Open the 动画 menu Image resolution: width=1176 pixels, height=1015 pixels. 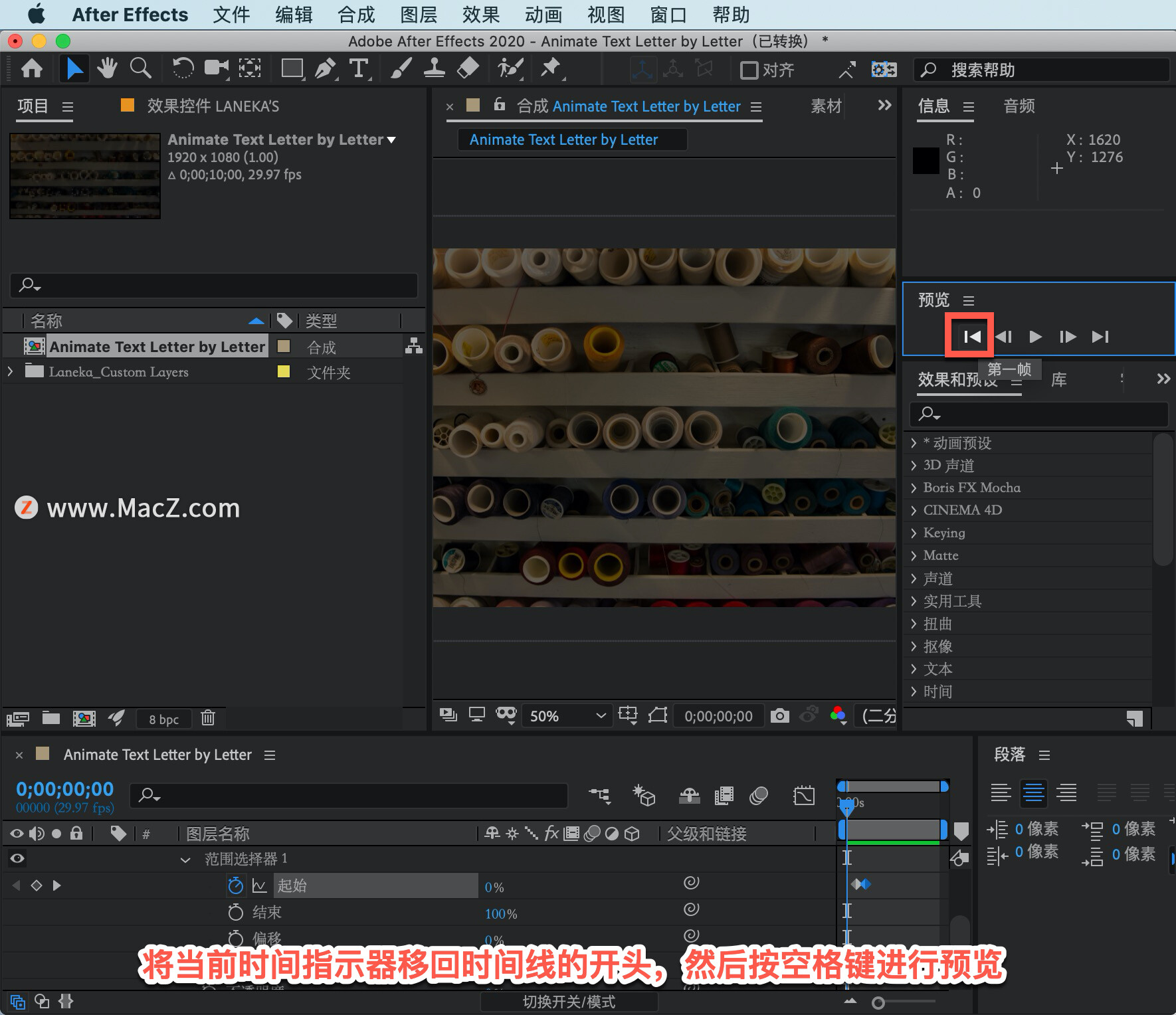[543, 15]
